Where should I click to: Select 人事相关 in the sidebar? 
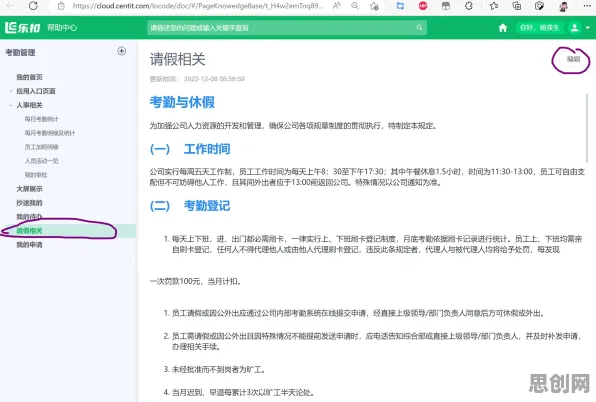pyautogui.click(x=29, y=105)
